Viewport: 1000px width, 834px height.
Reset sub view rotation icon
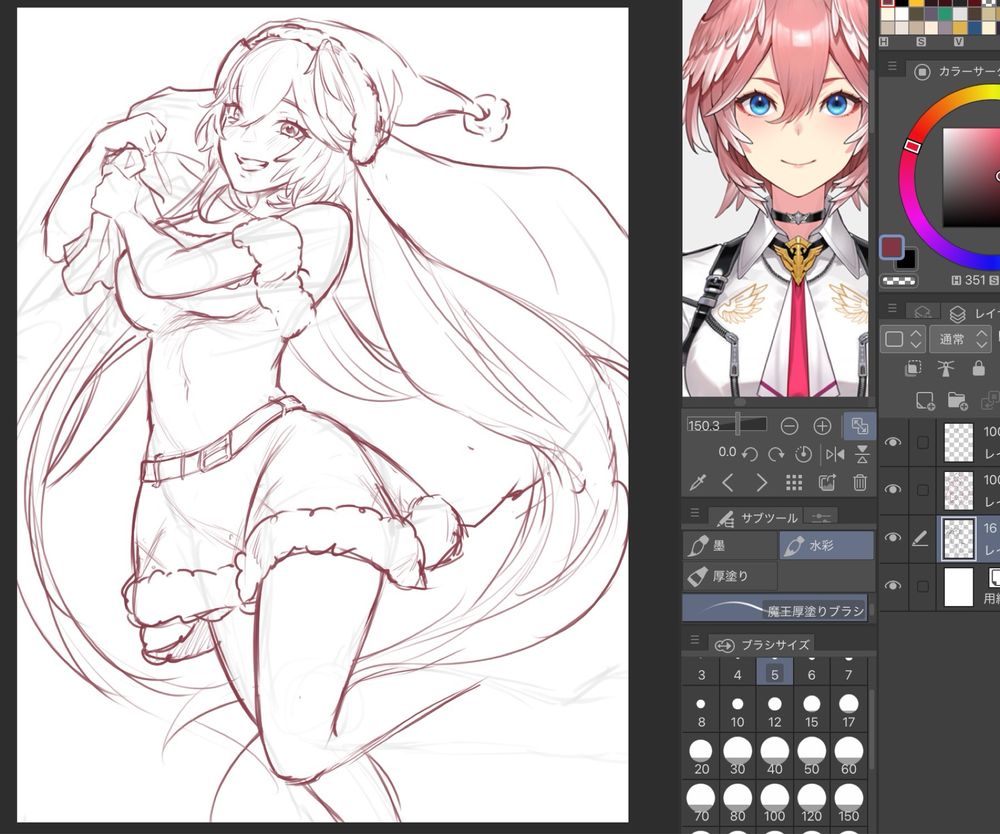803,454
